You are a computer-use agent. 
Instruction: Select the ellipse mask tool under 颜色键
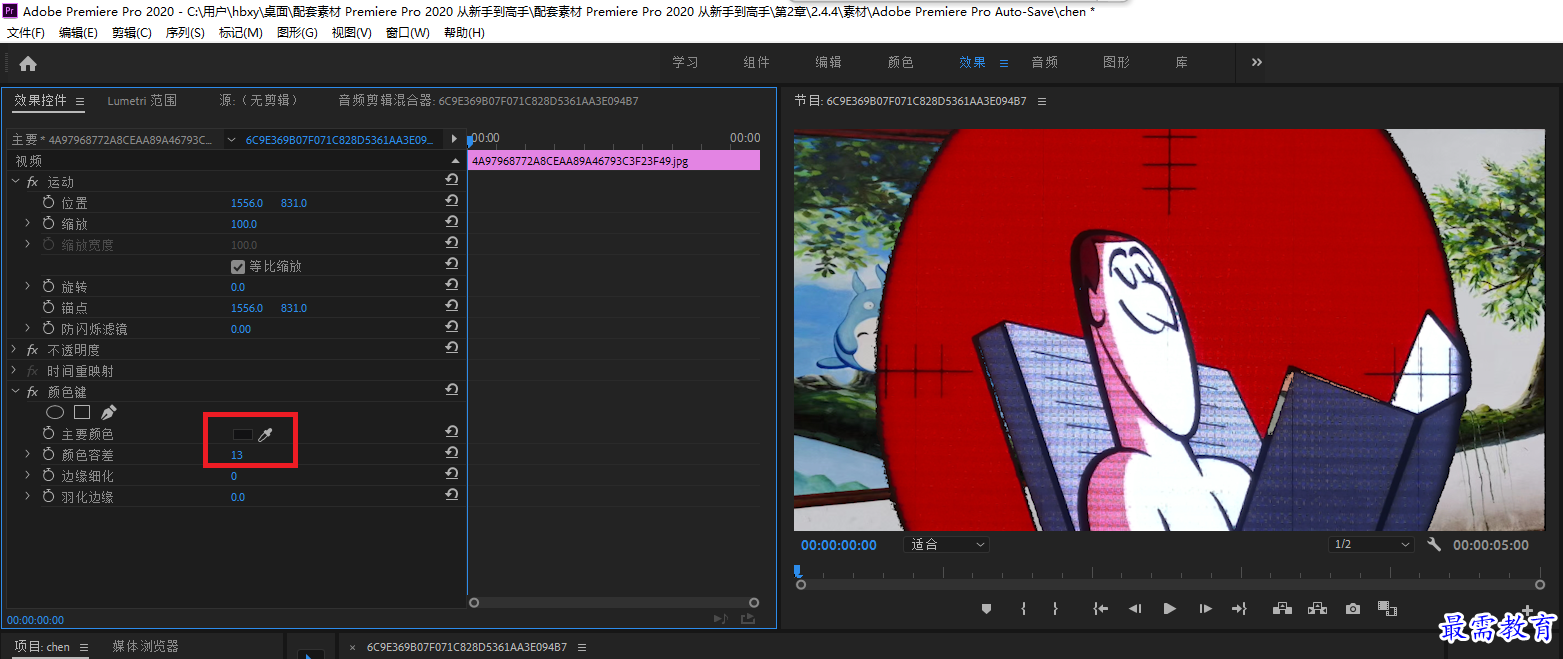(x=55, y=412)
